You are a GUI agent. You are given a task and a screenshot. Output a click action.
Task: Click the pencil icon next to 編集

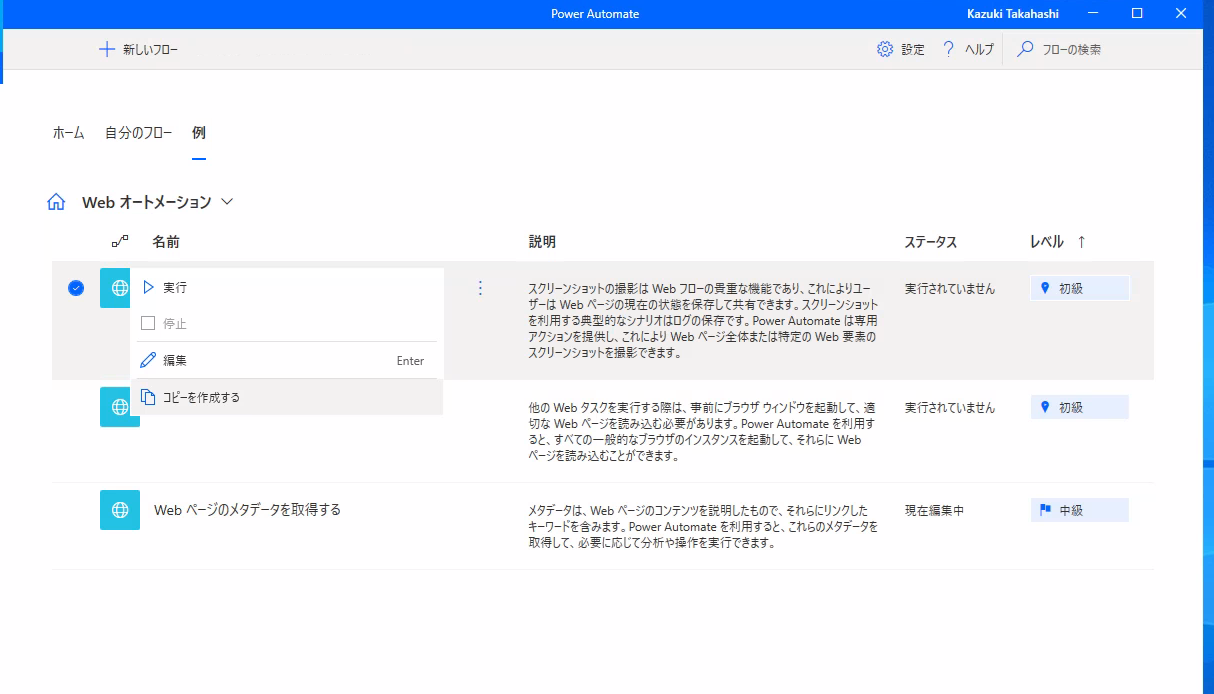click(x=148, y=360)
